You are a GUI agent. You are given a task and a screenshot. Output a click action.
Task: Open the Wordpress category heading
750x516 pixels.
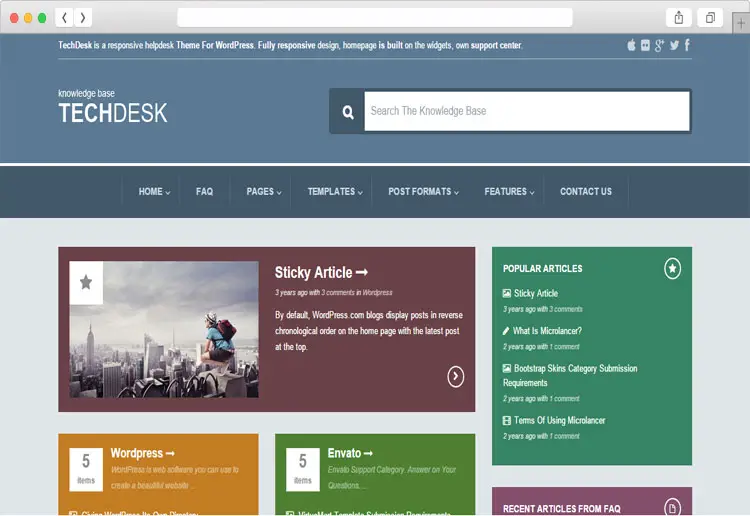click(143, 453)
